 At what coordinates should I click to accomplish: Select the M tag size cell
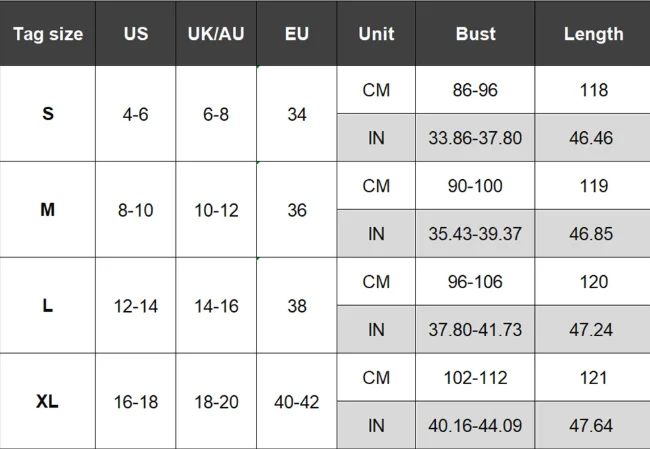tap(48, 210)
